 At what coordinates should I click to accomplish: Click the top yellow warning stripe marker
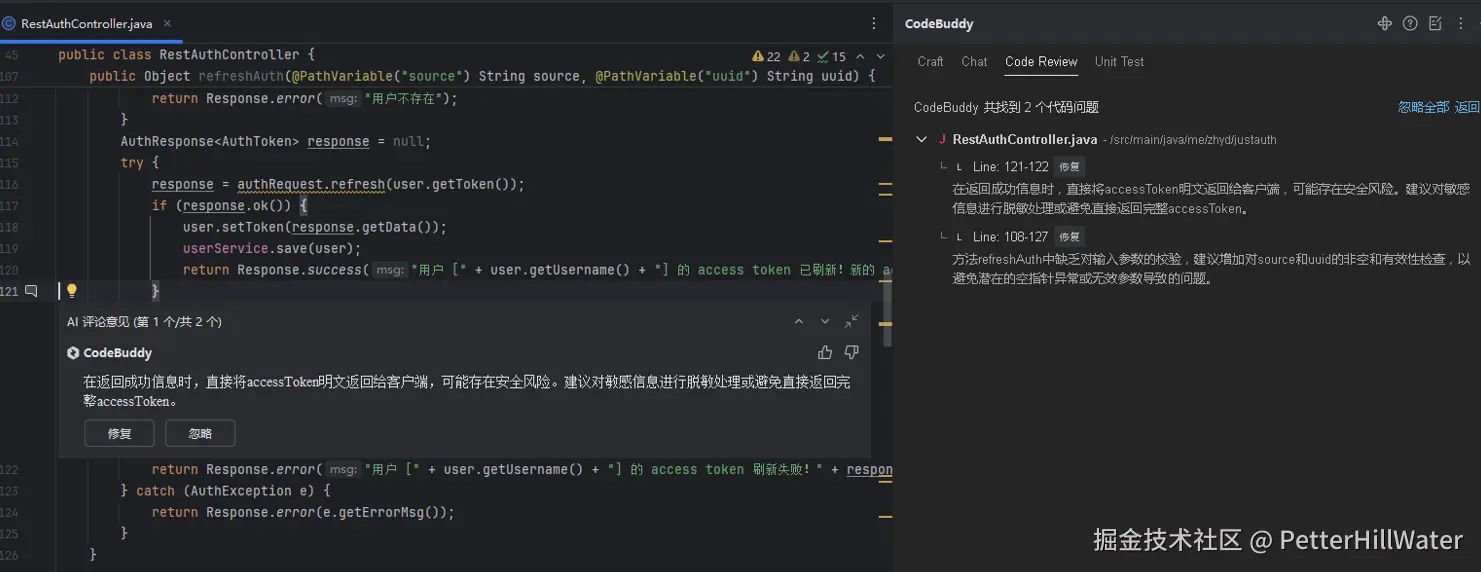pyautogui.click(x=885, y=139)
